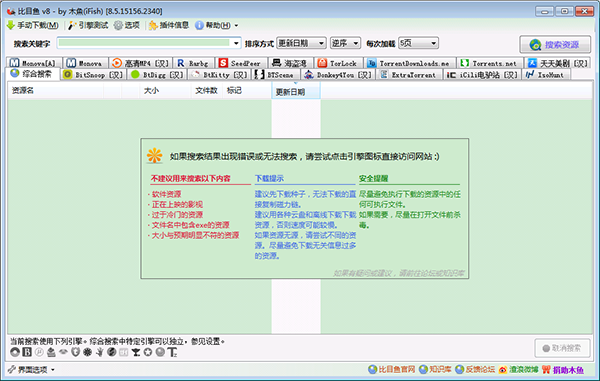Expand the arrow beside 帮助(H)
The height and width of the screenshot is (381, 600).
(236, 26)
